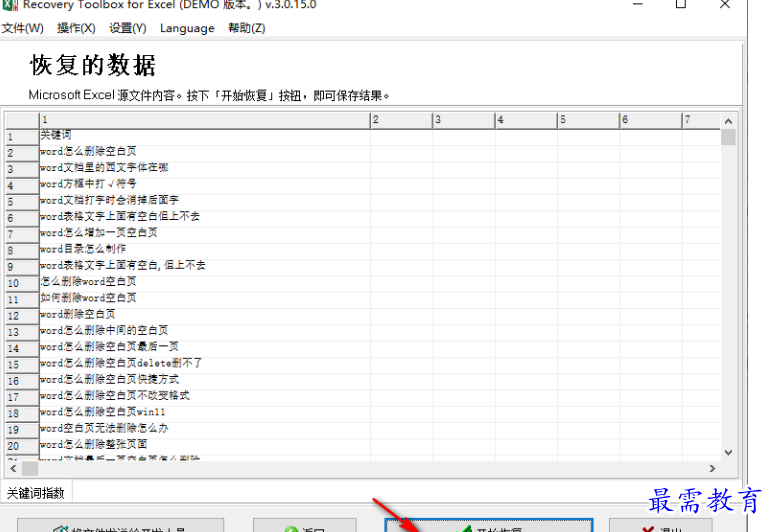Click the 退出 exit button
Image resolution: width=770 pixels, height=532 pixels.
660,526
